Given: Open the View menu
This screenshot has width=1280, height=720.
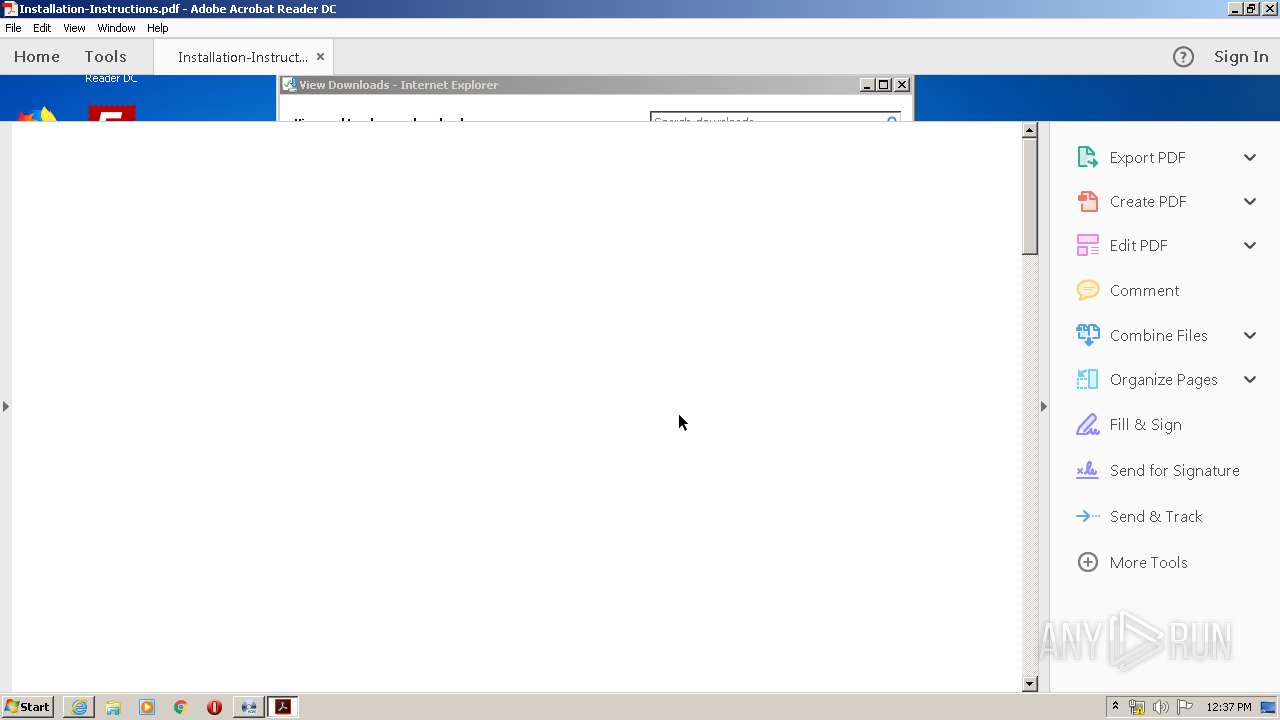Looking at the screenshot, I should pos(74,28).
